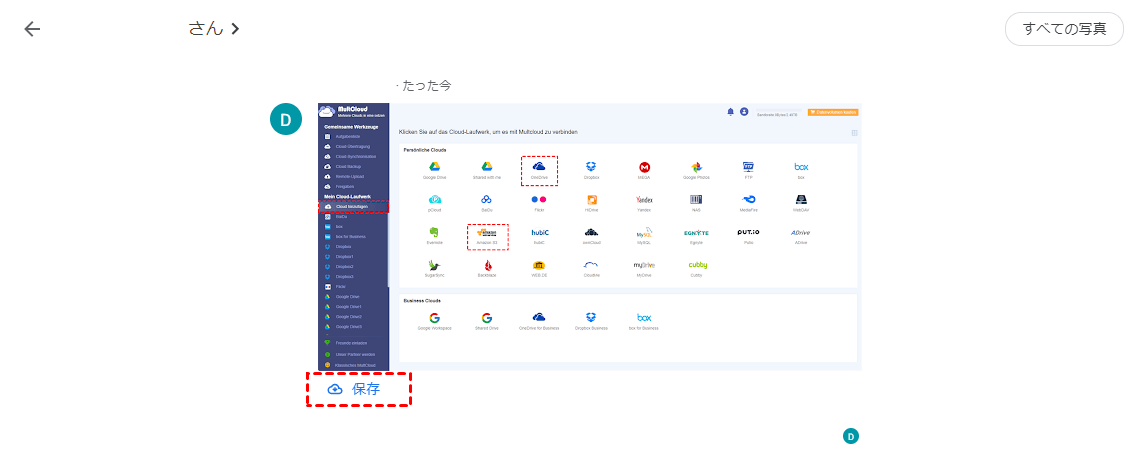Go back using the left arrow
Screen dimensions: 1129x465
(x=32, y=29)
